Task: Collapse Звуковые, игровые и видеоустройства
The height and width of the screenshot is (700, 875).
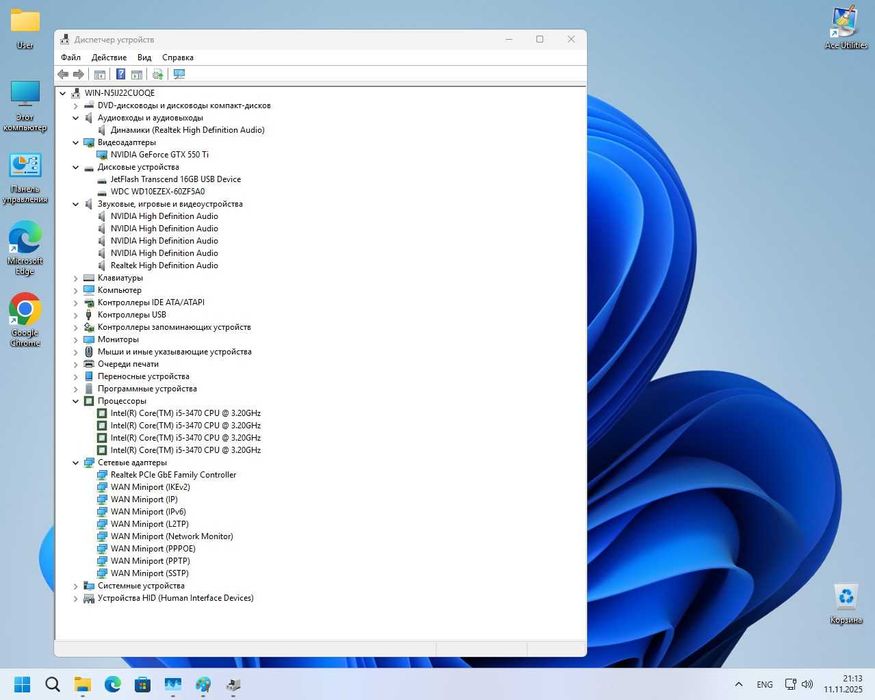Action: pos(75,204)
